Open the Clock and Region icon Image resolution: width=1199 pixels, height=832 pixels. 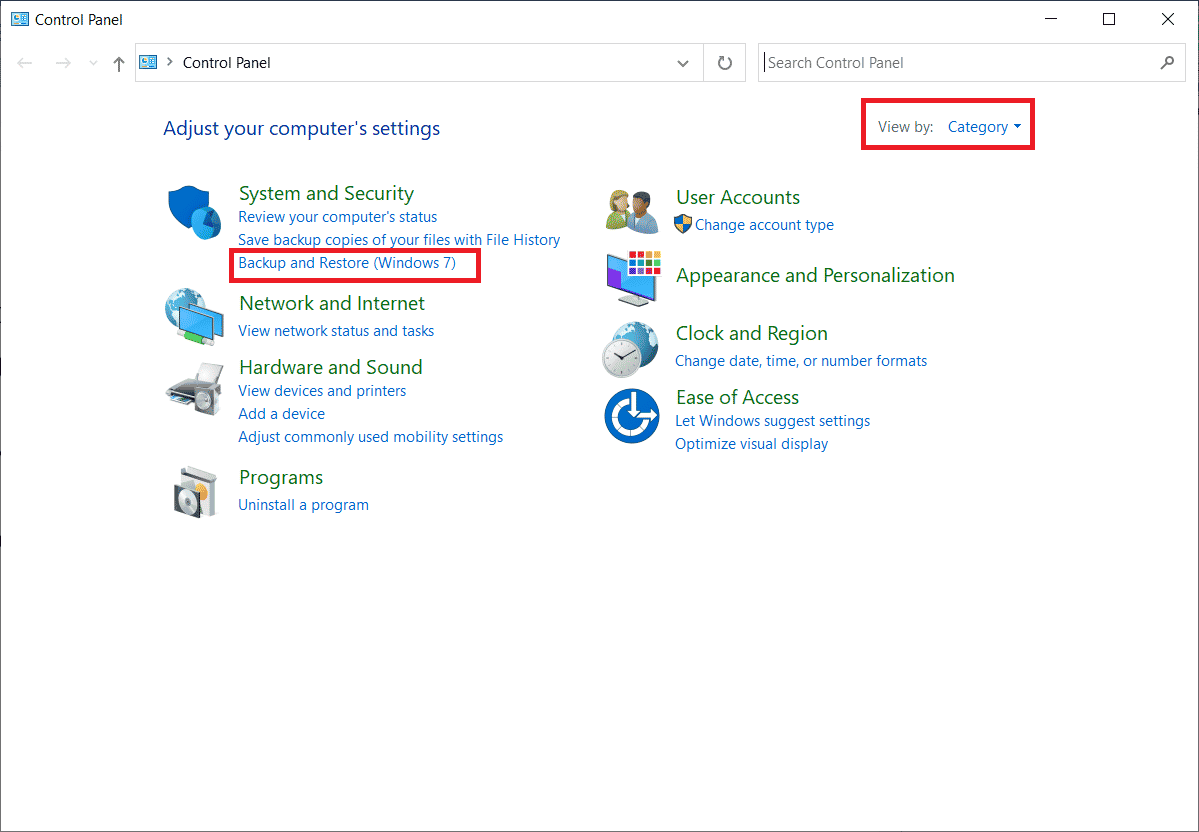coord(630,349)
